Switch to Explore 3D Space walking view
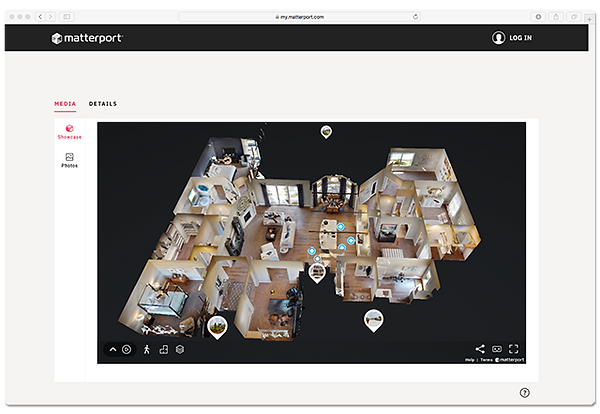 pos(147,349)
